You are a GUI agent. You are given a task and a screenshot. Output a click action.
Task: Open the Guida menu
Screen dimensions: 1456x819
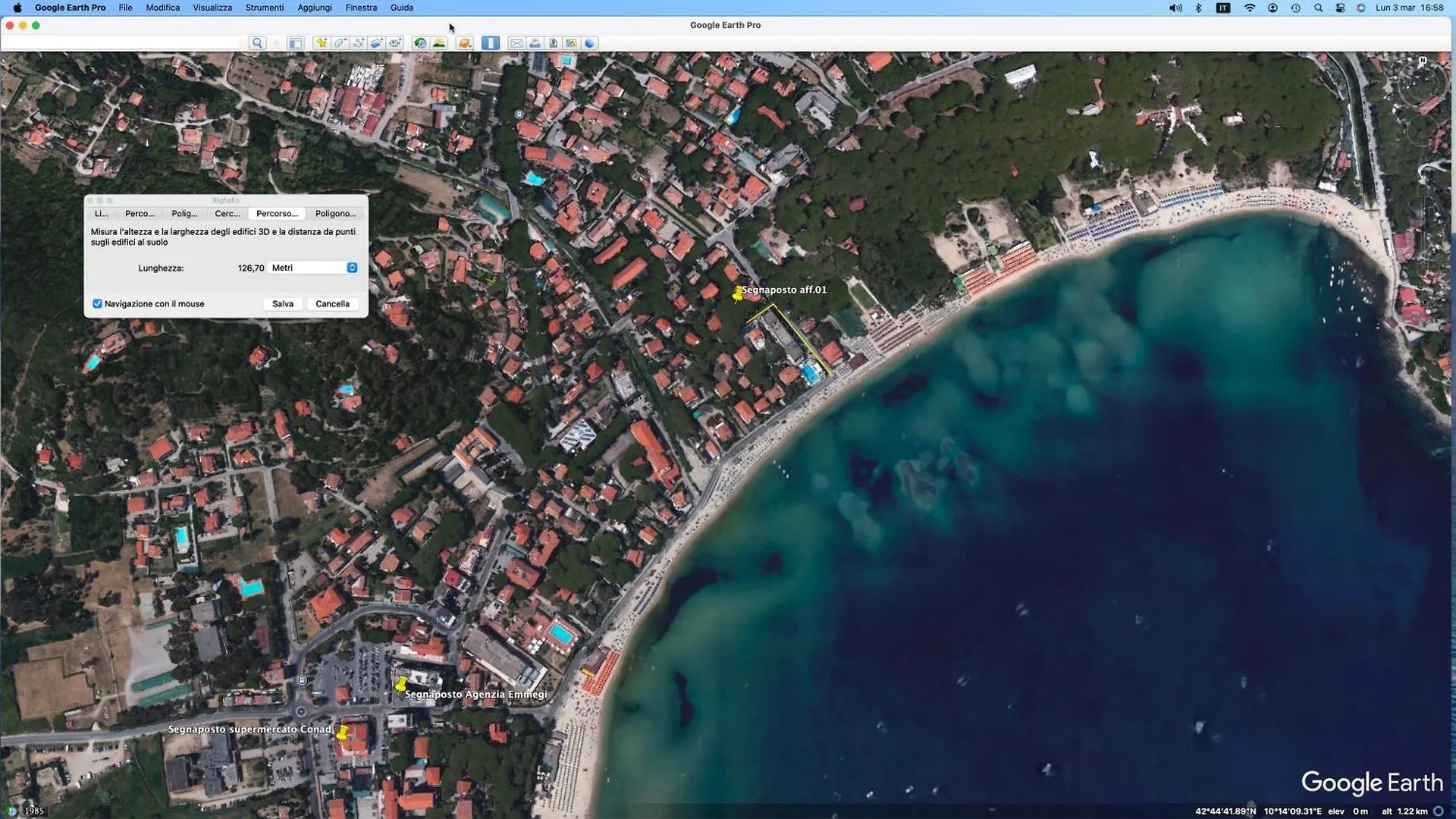(x=402, y=8)
